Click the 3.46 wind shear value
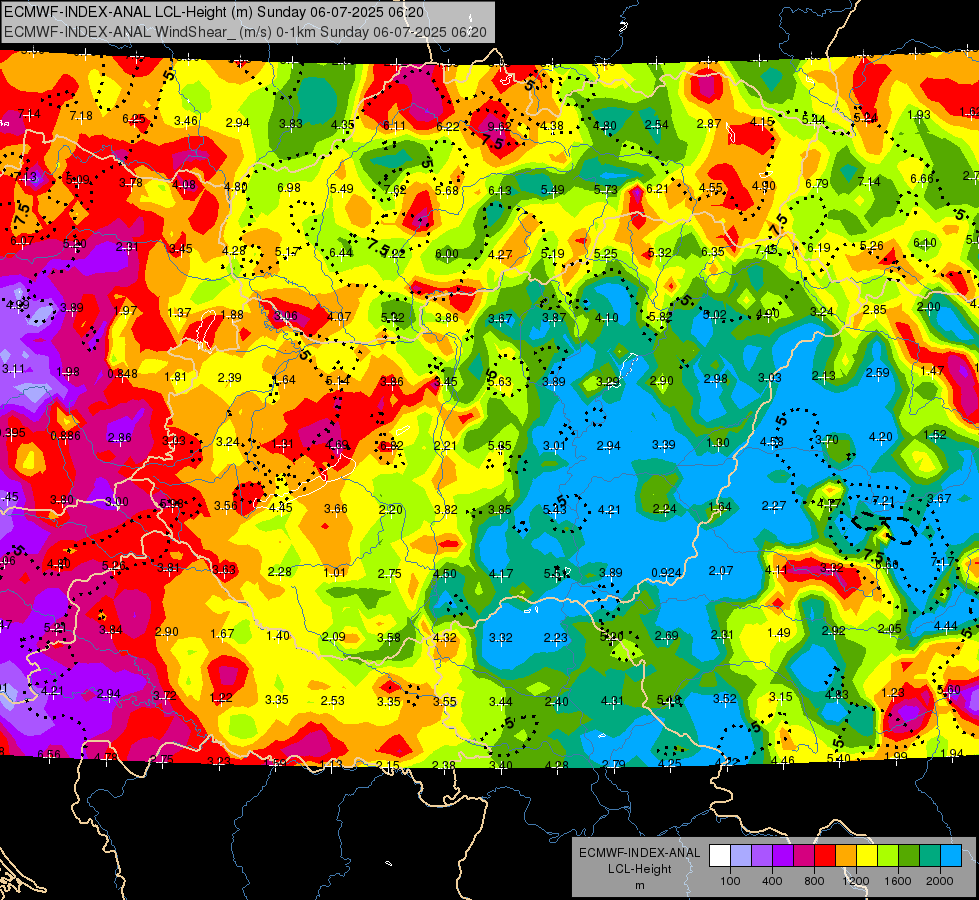 (x=186, y=121)
